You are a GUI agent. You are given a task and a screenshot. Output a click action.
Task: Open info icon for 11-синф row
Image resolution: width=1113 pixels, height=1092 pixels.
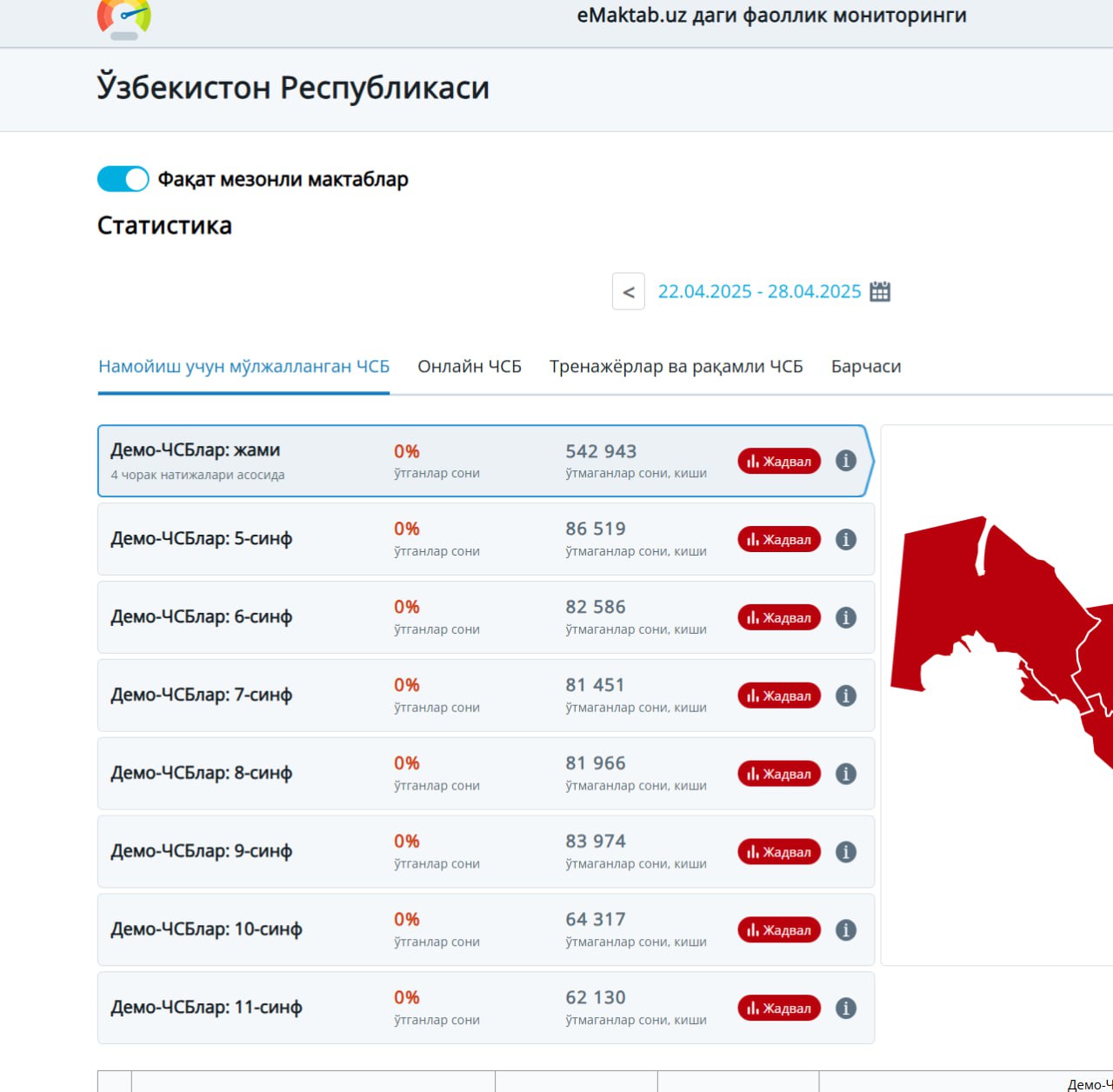coord(846,1009)
